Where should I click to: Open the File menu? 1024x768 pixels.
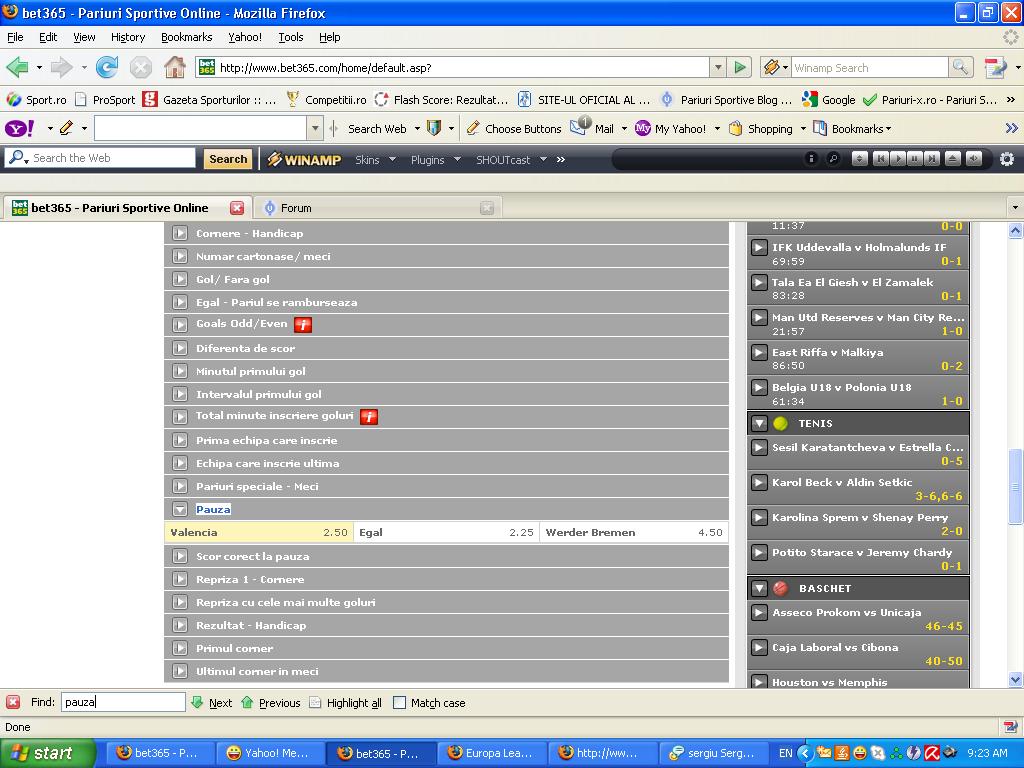(15, 37)
